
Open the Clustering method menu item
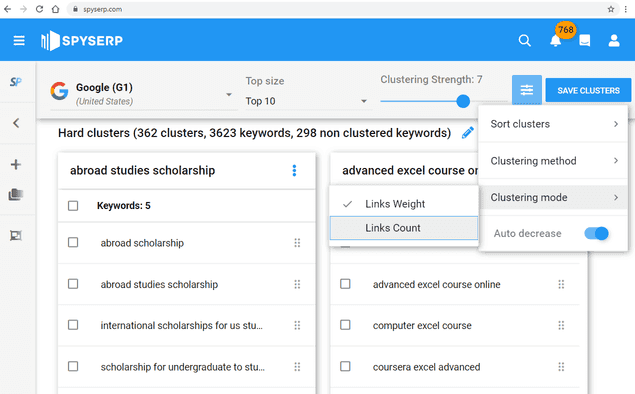(x=553, y=161)
